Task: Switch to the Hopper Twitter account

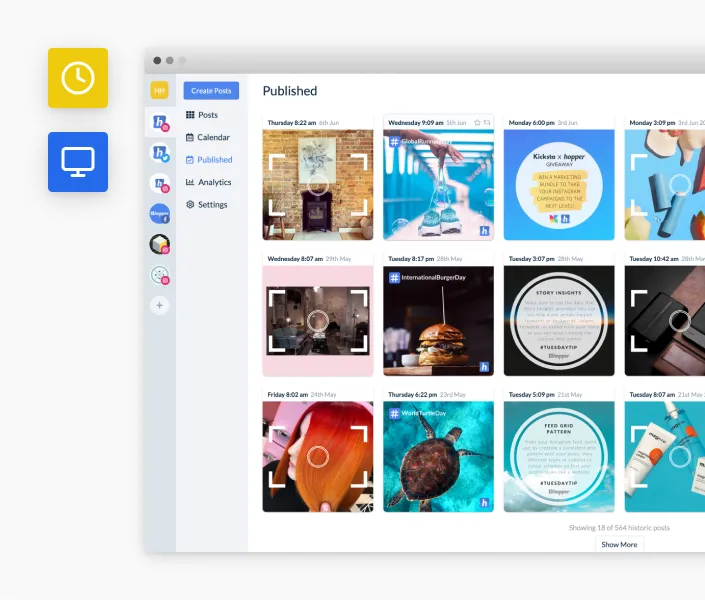Action: point(160,153)
